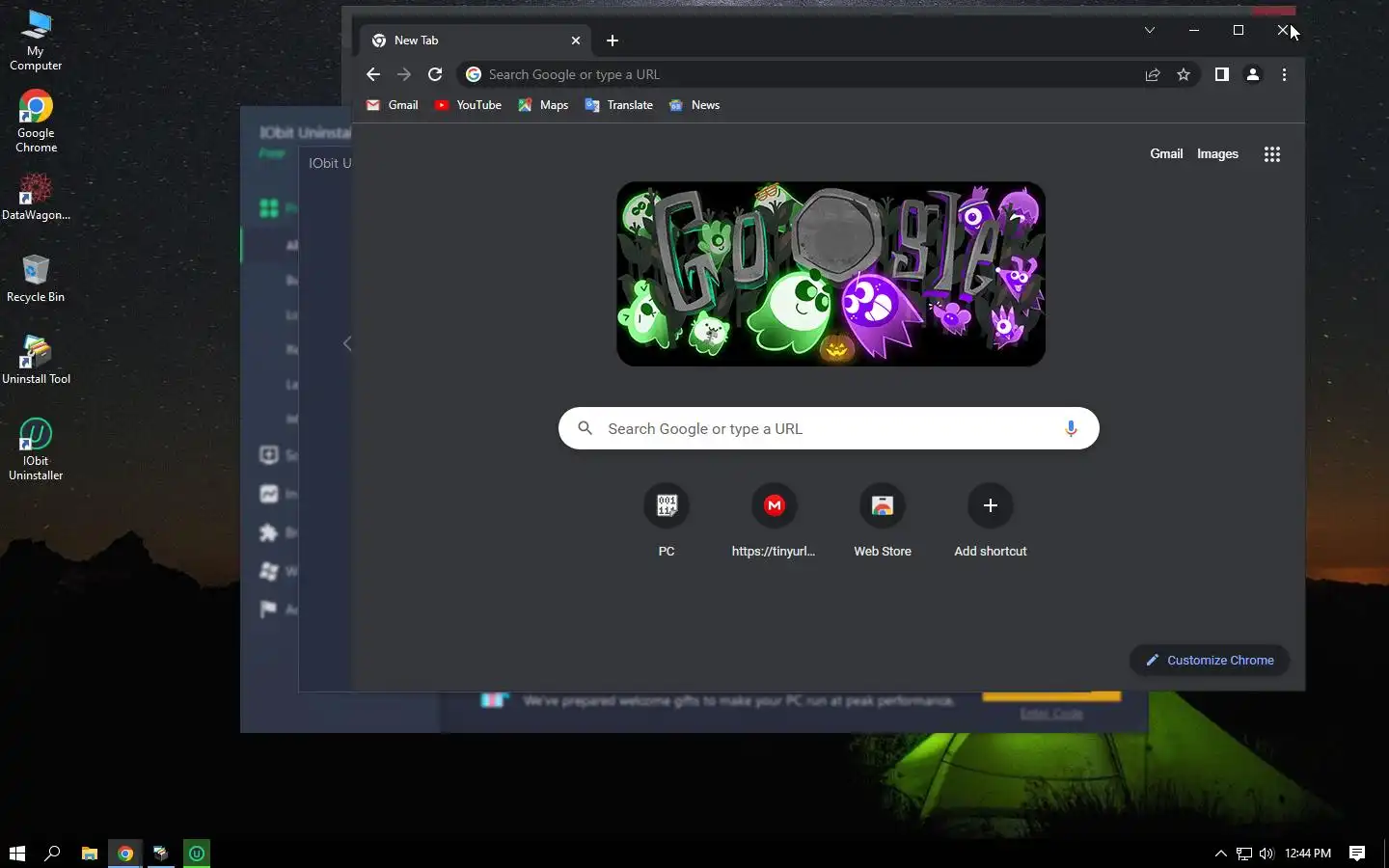Select the New Tab tab title
The height and width of the screenshot is (868, 1389).
click(x=417, y=41)
